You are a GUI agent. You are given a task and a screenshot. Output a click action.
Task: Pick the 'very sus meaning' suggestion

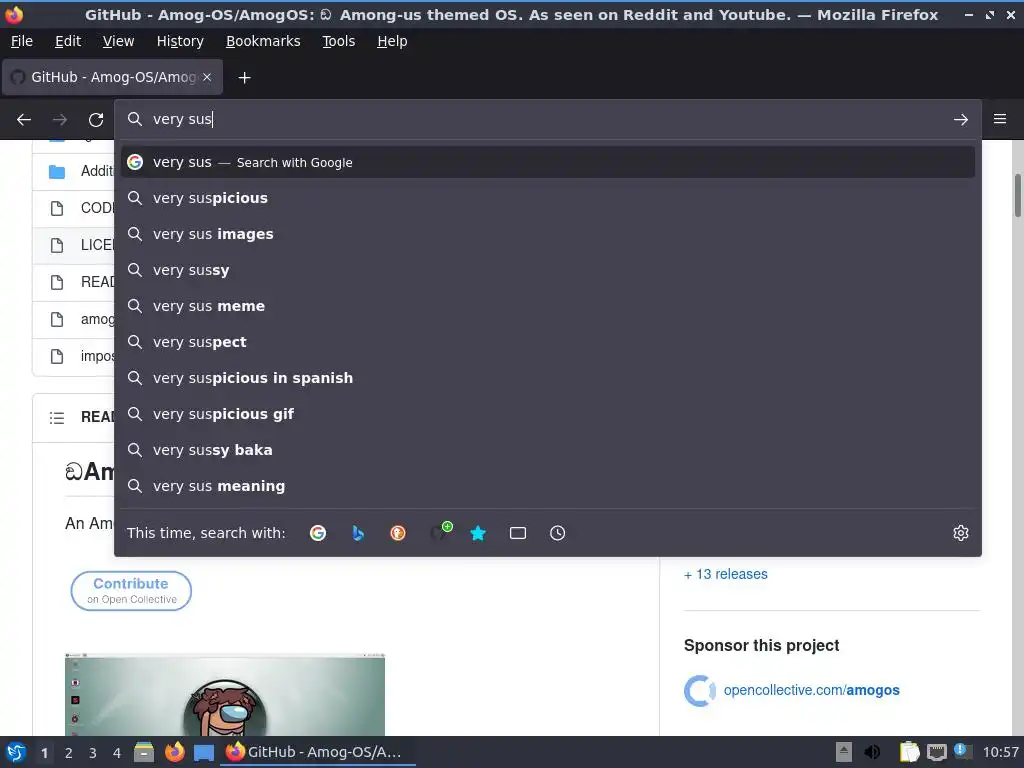coord(547,485)
